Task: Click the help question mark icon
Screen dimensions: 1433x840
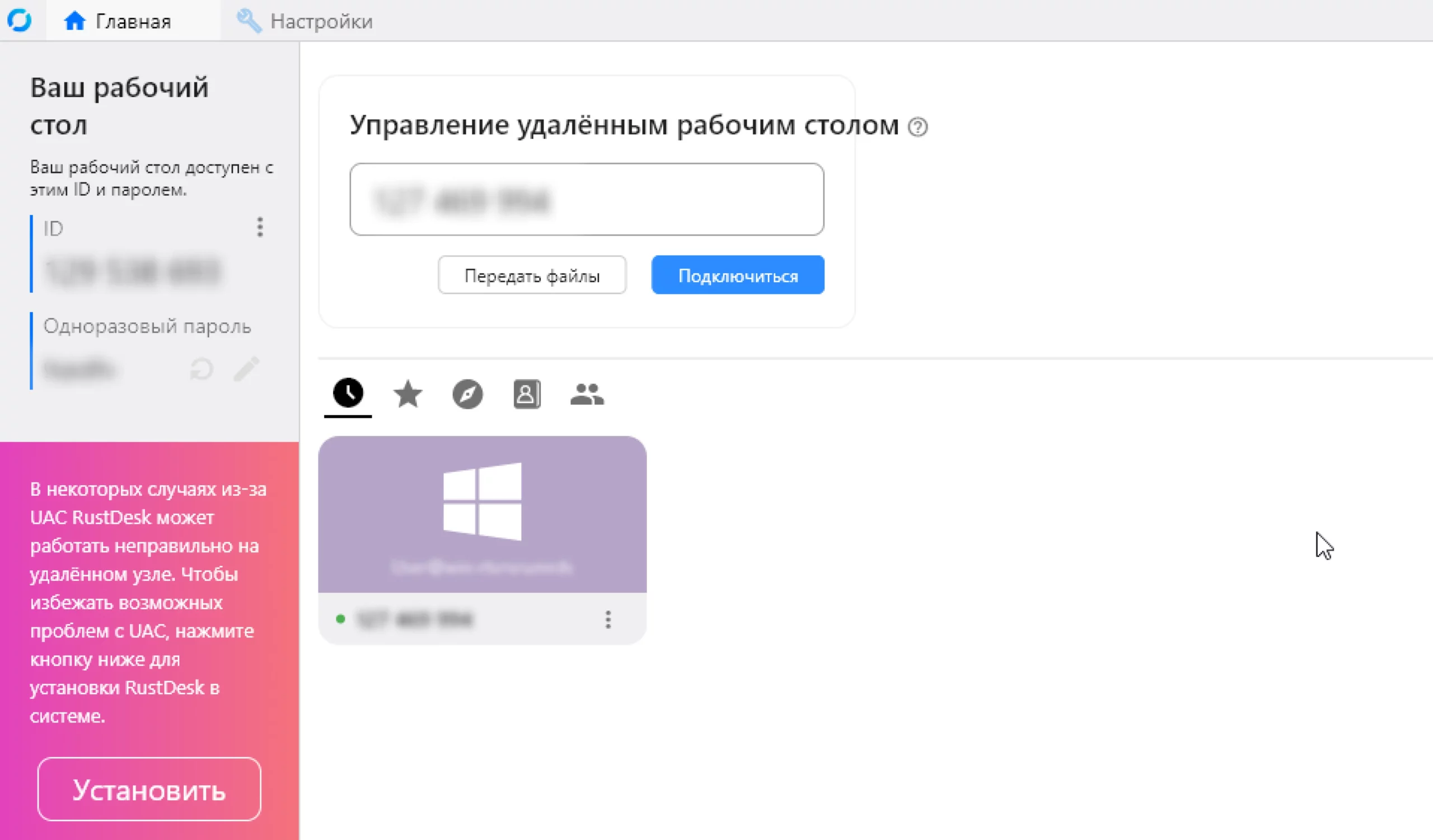Action: (x=917, y=126)
